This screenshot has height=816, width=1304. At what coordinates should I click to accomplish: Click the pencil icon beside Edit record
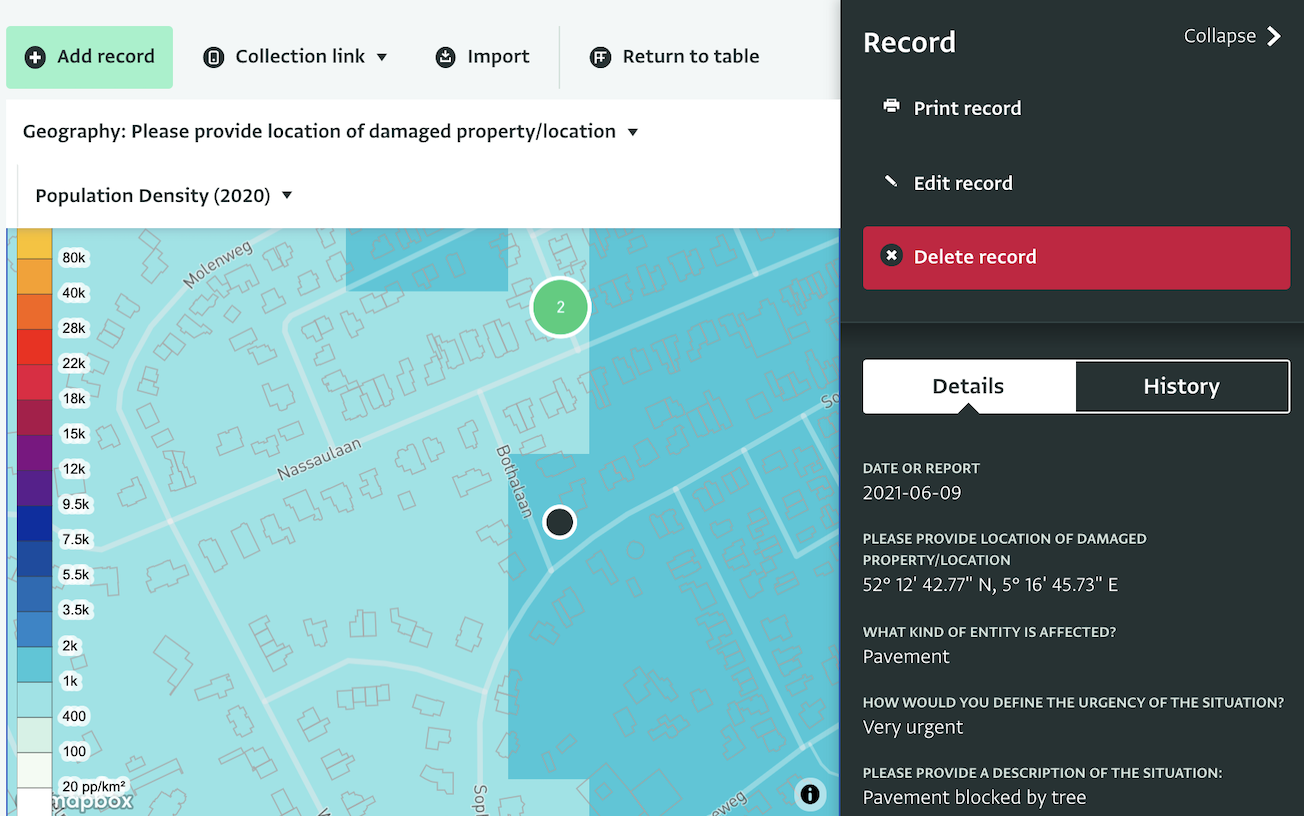tap(891, 181)
